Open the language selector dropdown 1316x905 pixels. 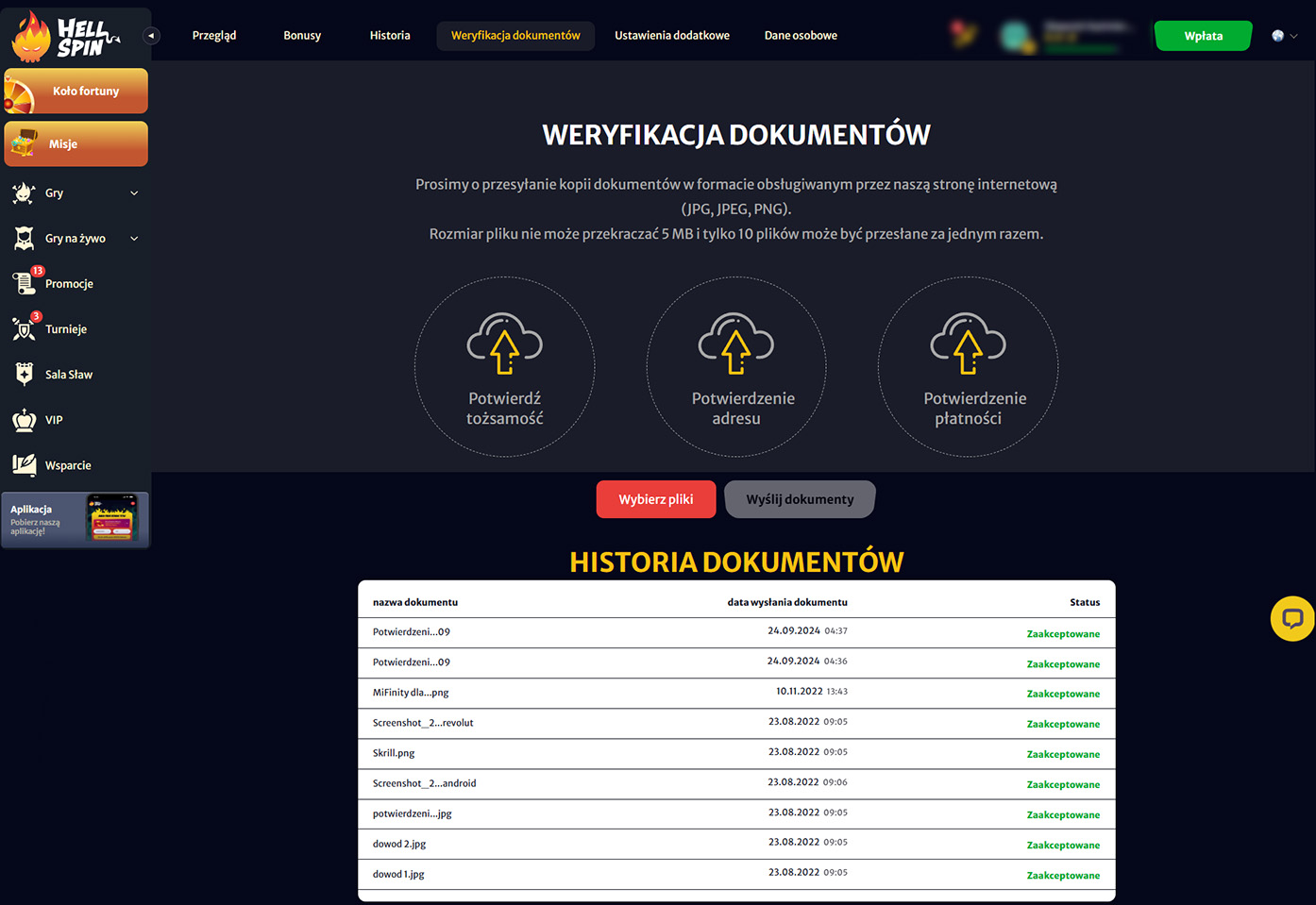1284,36
